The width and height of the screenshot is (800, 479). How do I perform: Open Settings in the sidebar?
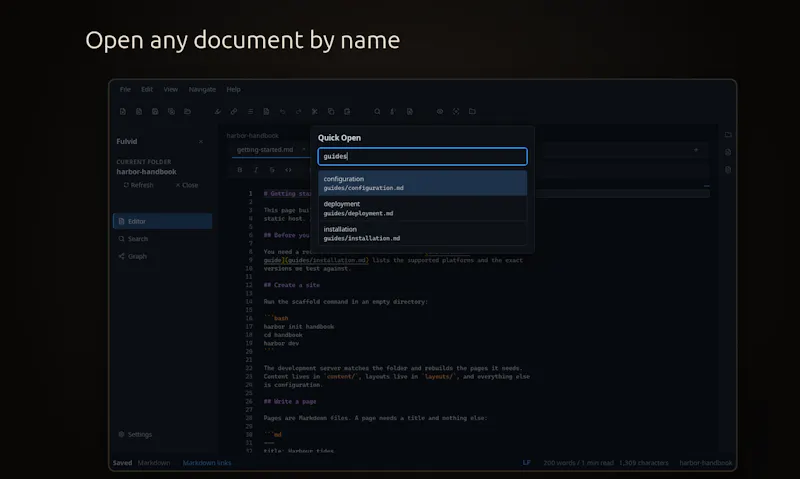[135, 435]
